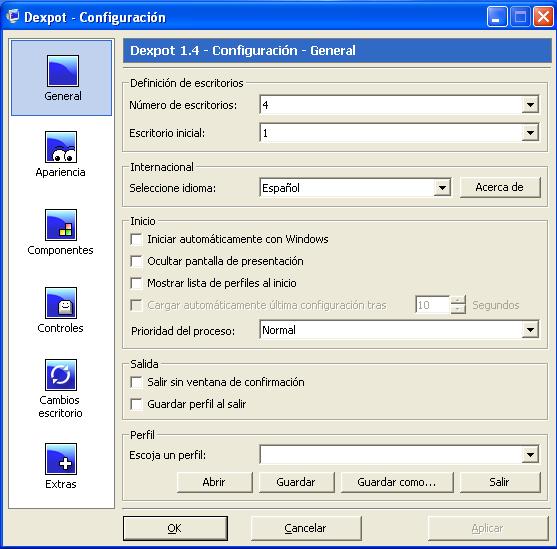Click the Acerca de button
Viewport: 557px width, 549px height.
point(500,187)
